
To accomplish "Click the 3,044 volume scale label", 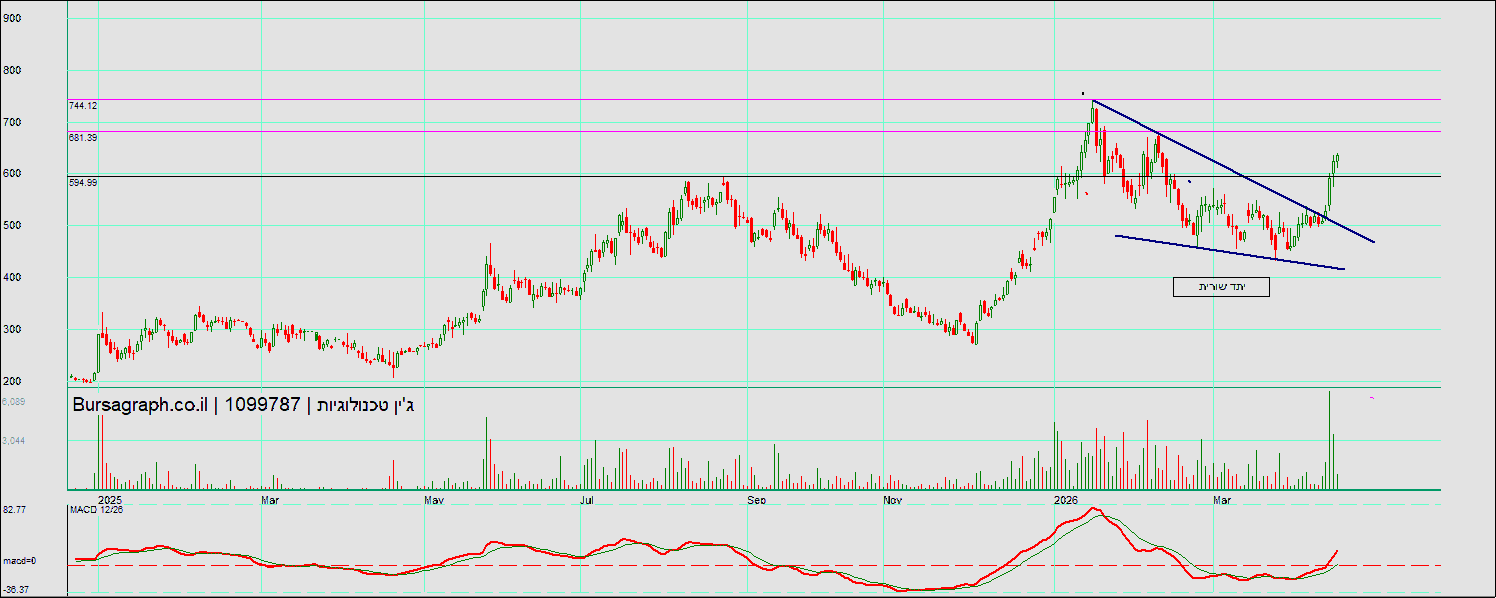I will (x=14, y=440).
